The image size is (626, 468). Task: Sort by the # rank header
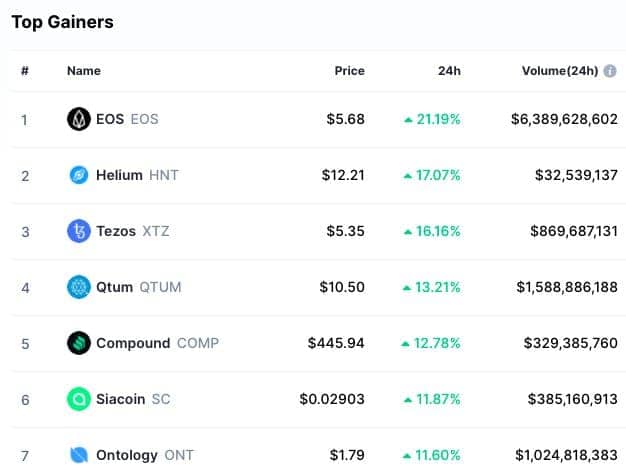point(25,71)
